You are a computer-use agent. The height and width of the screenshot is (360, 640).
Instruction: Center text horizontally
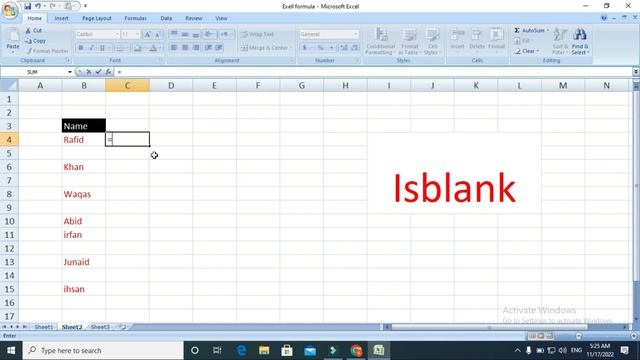click(185, 48)
